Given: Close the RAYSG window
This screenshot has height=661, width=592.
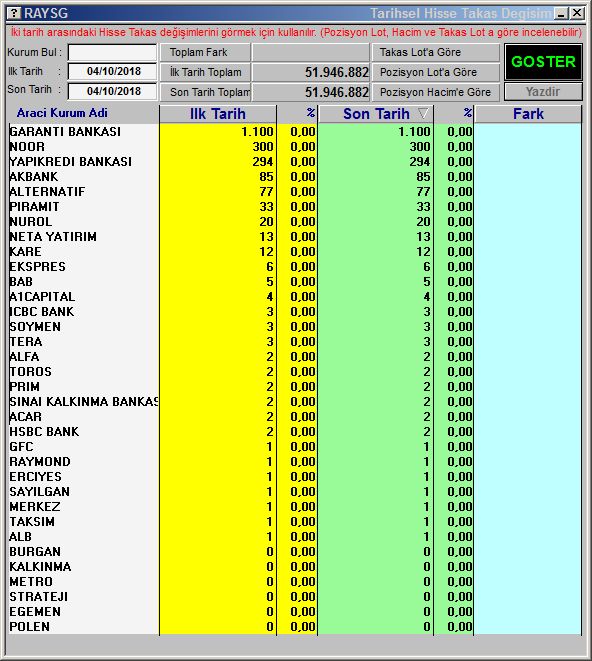Looking at the screenshot, I should 577,13.
